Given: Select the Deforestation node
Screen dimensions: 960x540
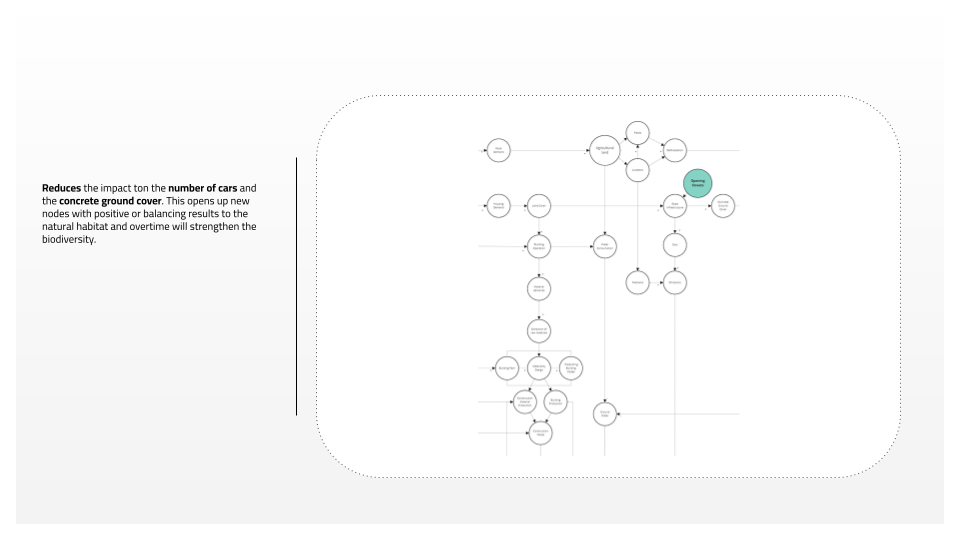Looking at the screenshot, I should (673, 151).
